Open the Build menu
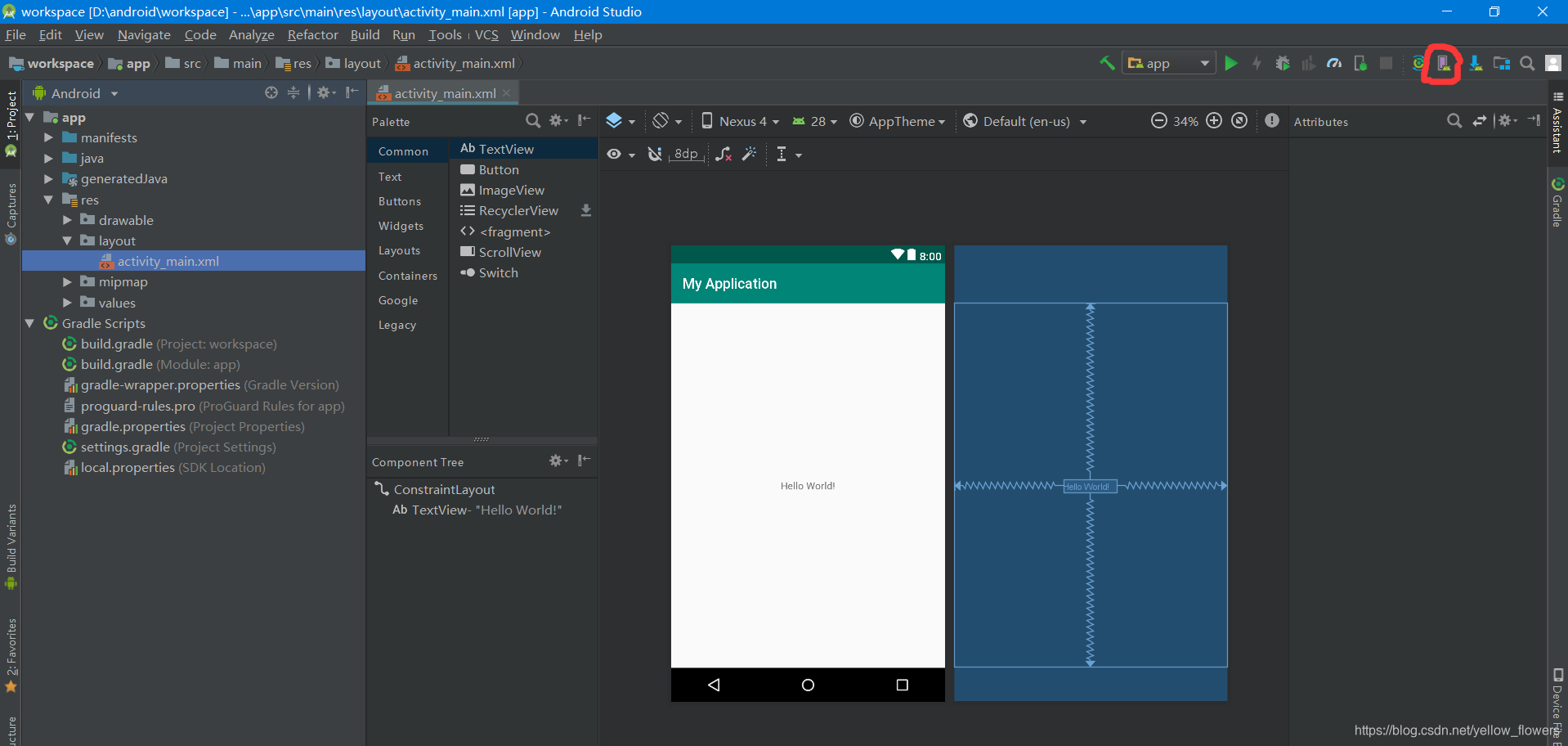Viewport: 1568px width, 746px height. (365, 34)
